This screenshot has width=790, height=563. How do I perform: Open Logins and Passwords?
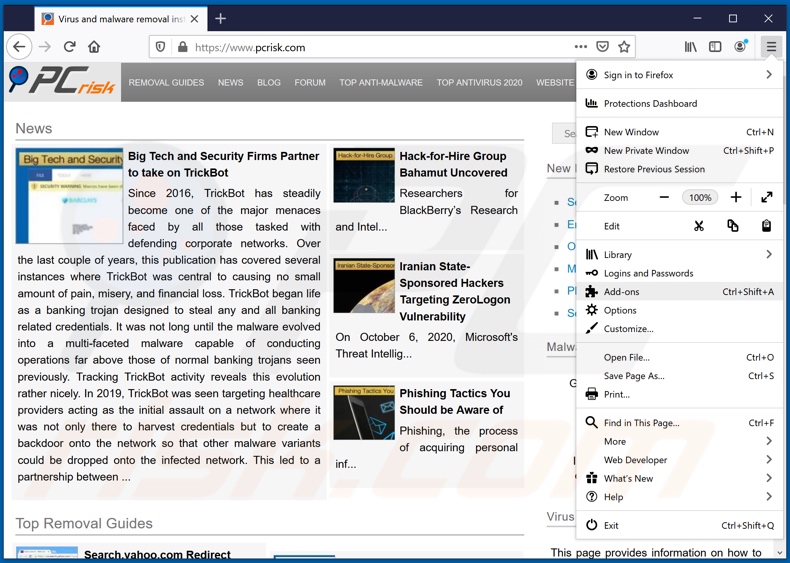pos(679,273)
